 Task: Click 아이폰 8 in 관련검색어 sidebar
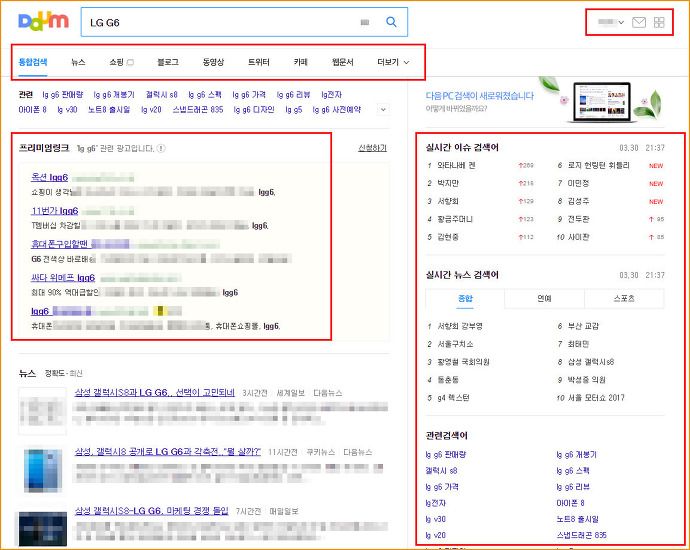pos(570,503)
